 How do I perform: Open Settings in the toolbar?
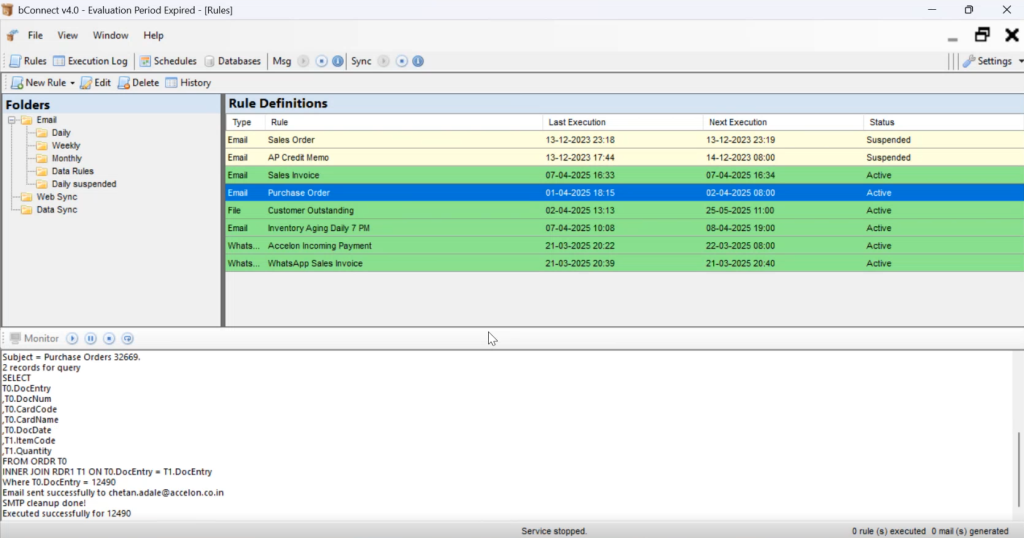(987, 61)
